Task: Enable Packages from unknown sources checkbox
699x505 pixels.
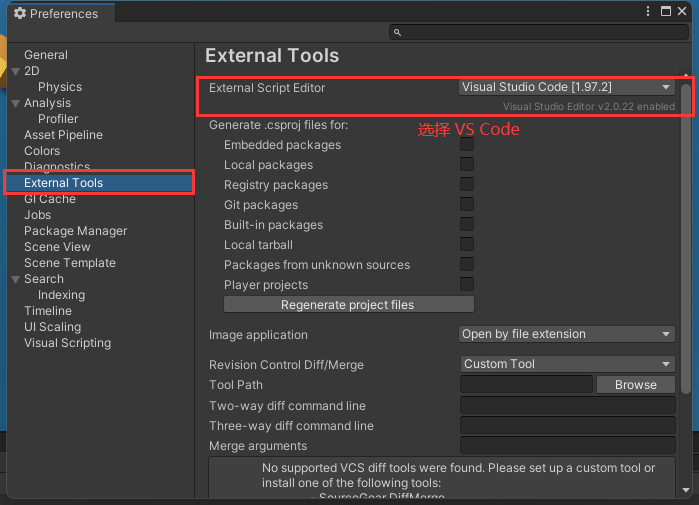Action: (x=467, y=264)
